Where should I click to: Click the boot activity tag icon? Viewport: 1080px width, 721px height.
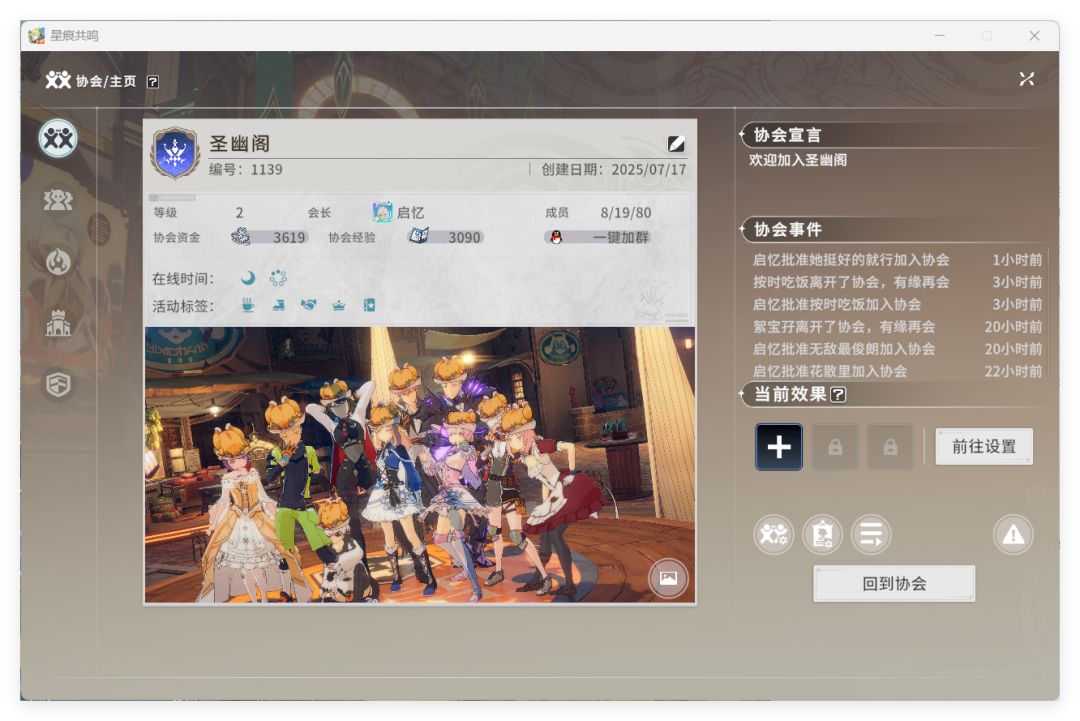point(278,305)
